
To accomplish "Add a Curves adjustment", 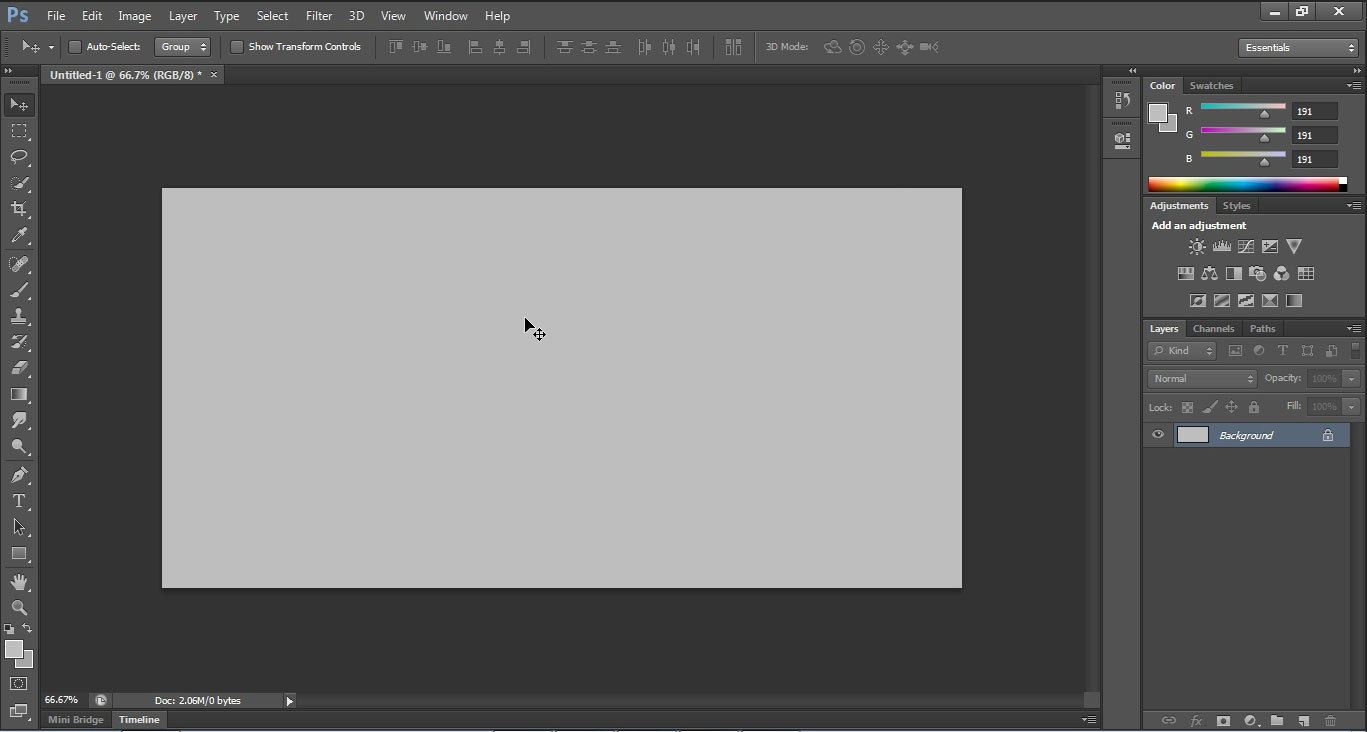I will [x=1246, y=246].
